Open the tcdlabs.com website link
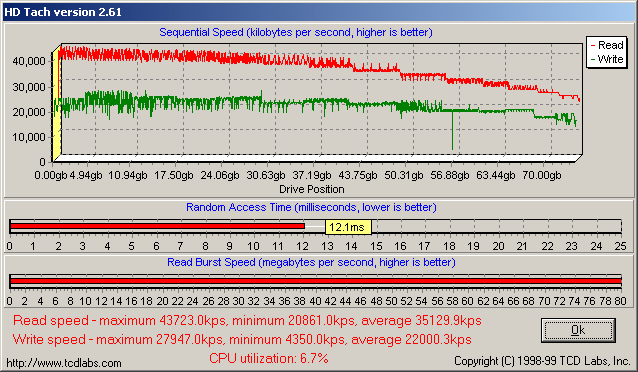Viewport: 638px width, 372px height. click(x=64, y=363)
